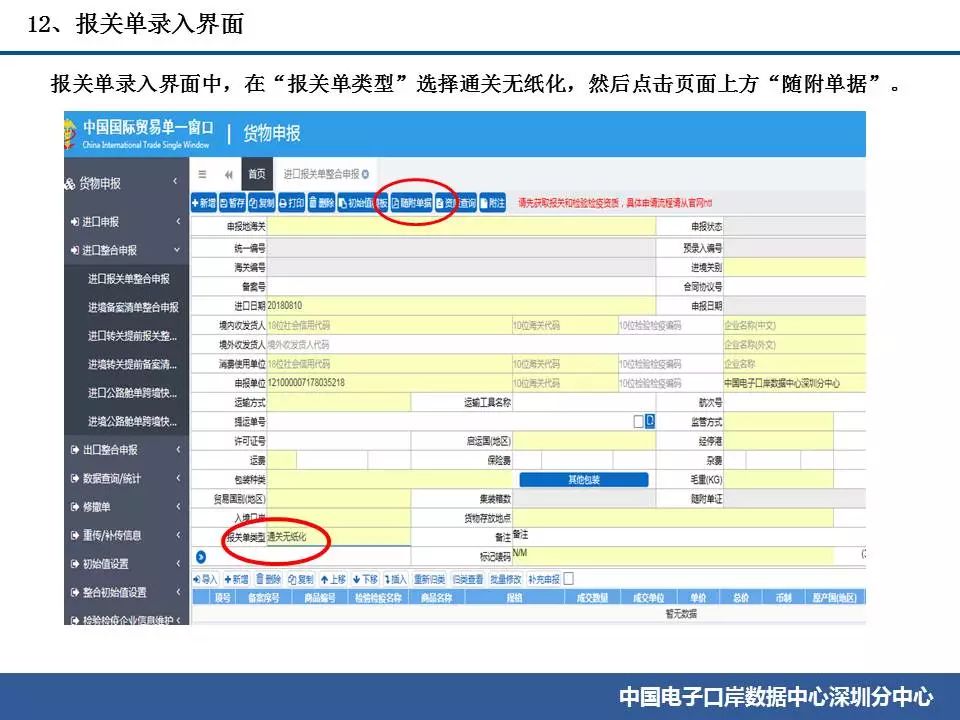Switch to the 首页 tab
This screenshot has height=720, width=960.
click(x=256, y=174)
